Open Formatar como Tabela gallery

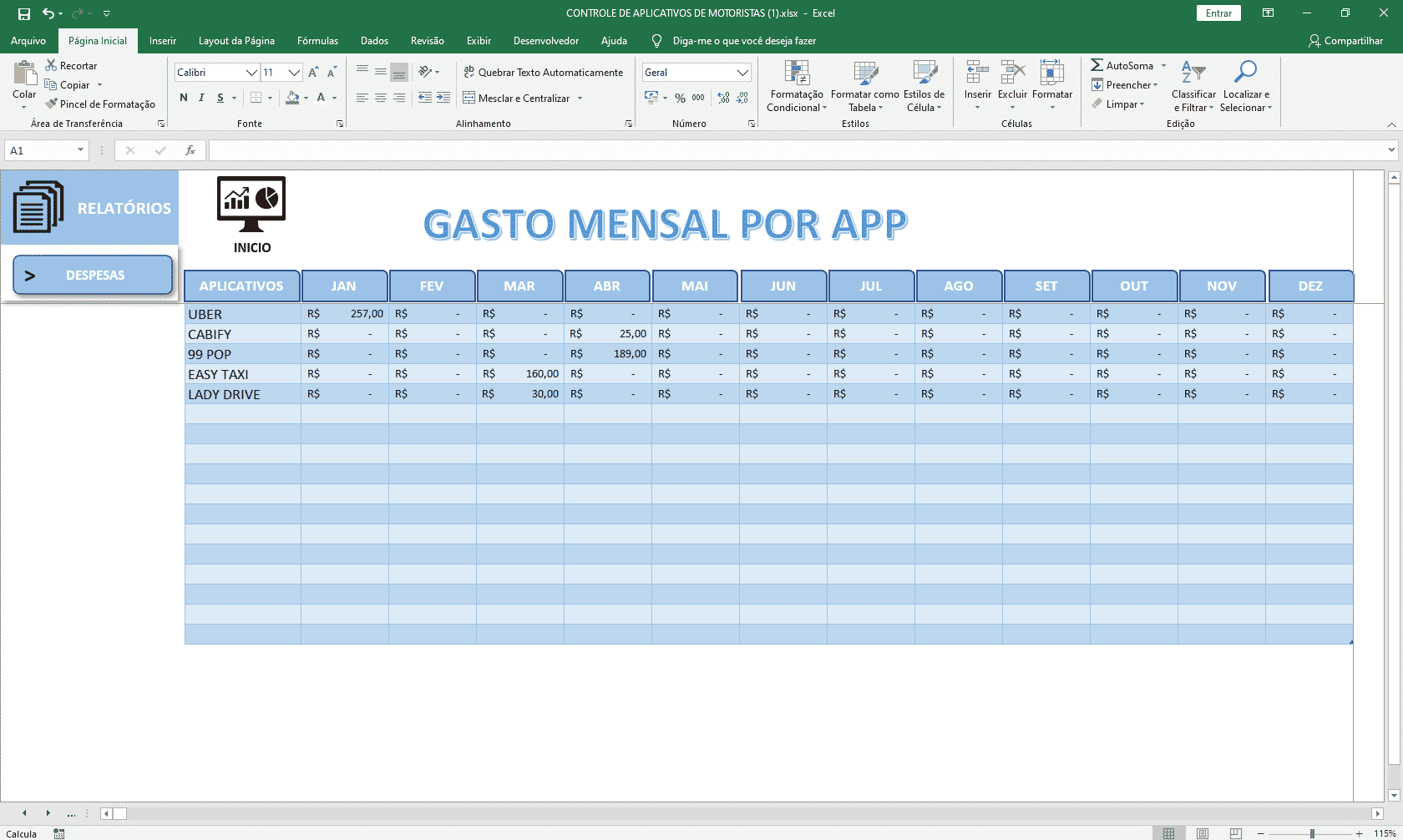click(x=865, y=86)
